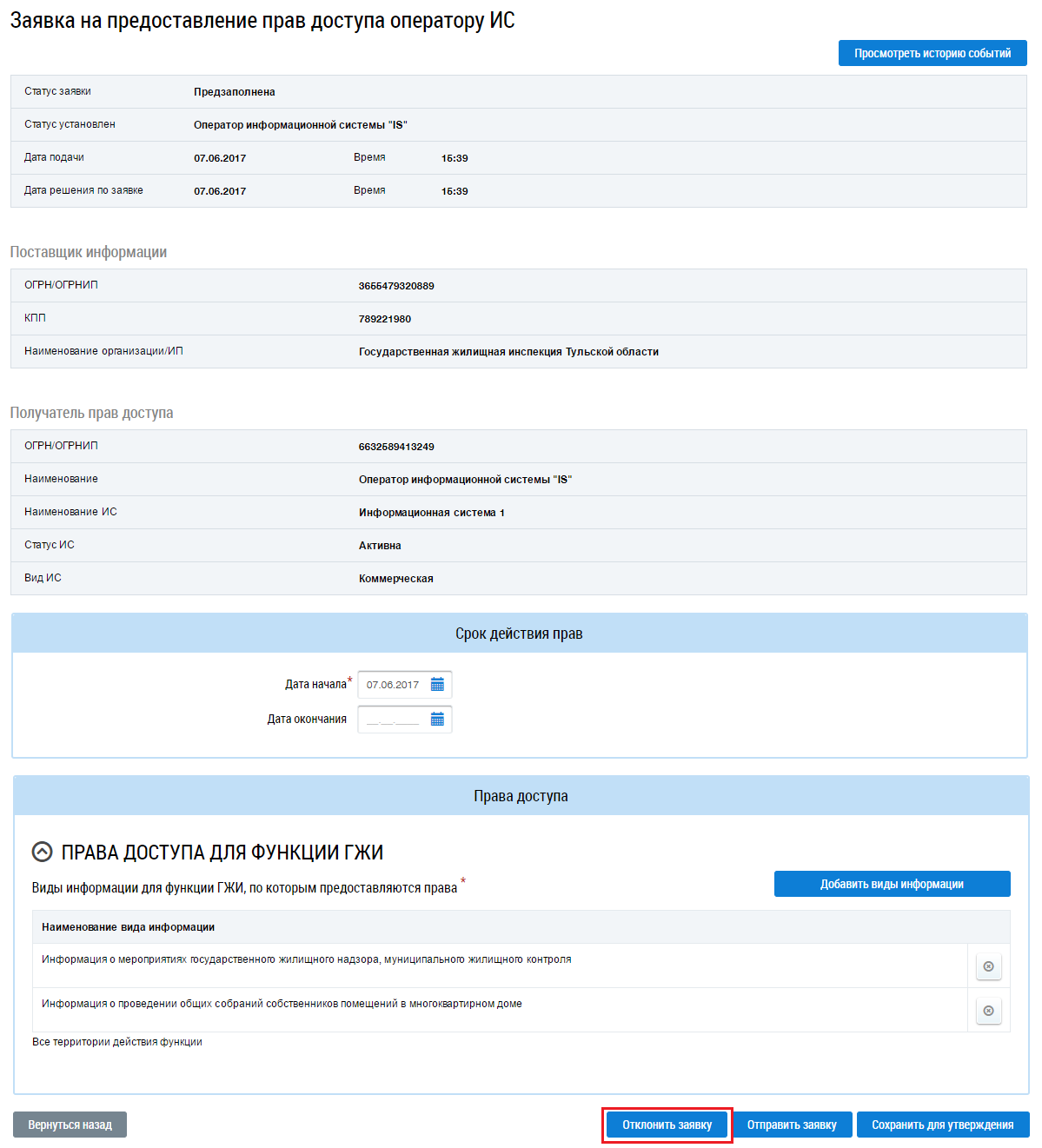Select Информационная система 1 value

(x=432, y=513)
